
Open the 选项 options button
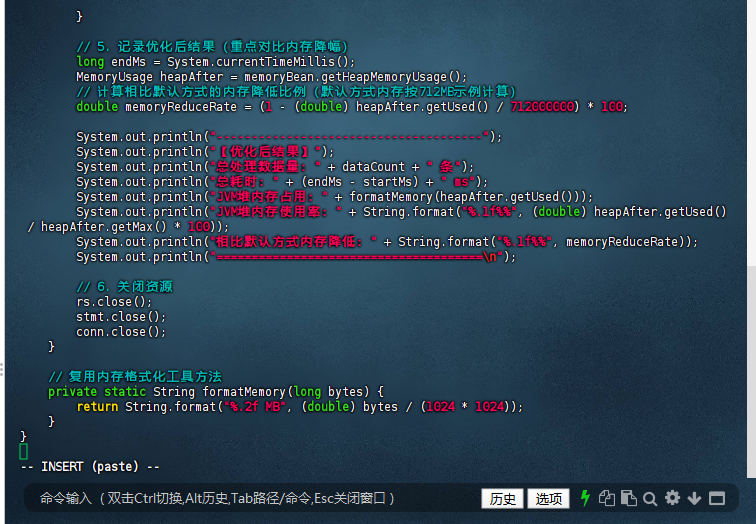(548, 498)
